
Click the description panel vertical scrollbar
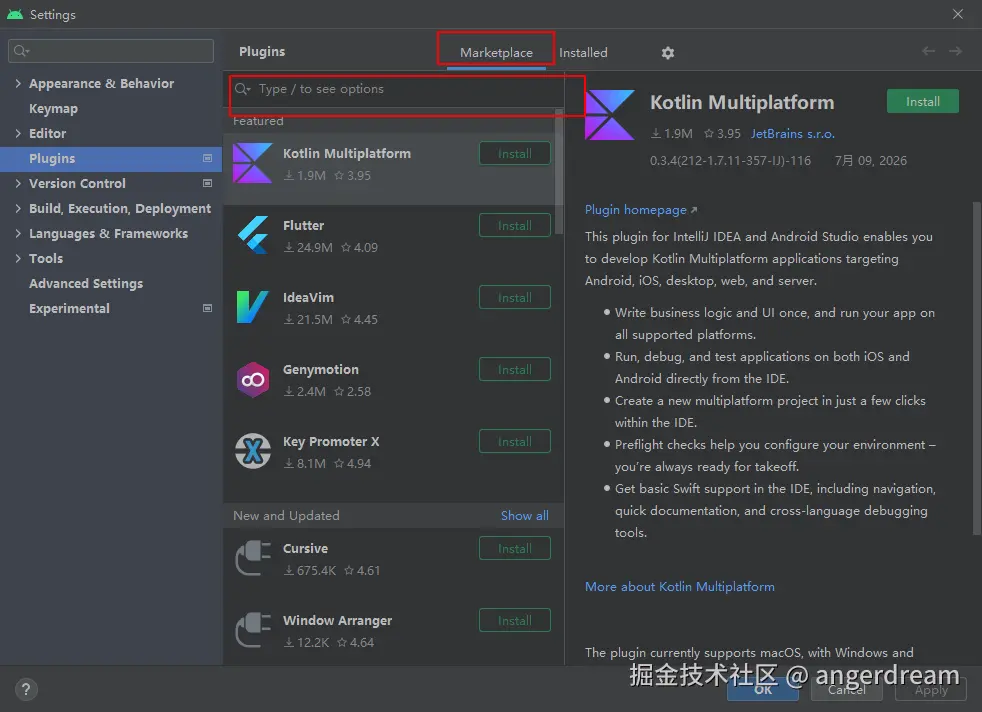point(976,368)
